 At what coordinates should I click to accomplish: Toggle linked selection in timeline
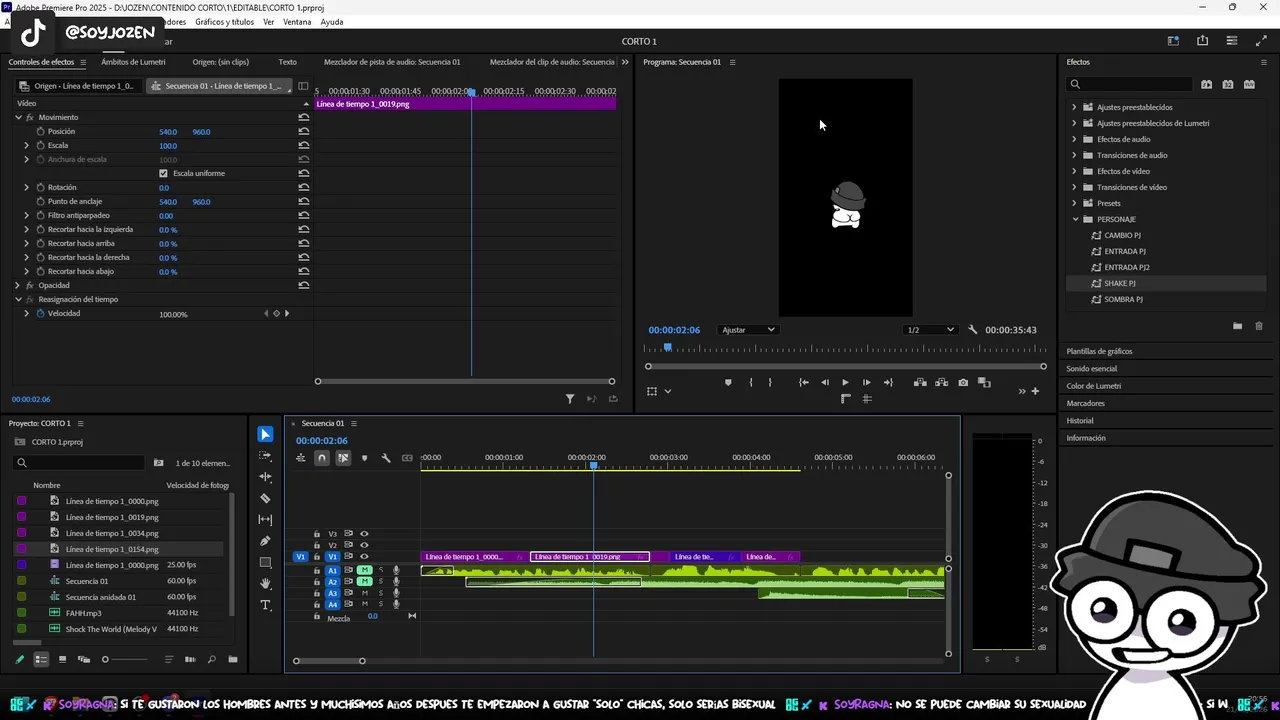[343, 458]
